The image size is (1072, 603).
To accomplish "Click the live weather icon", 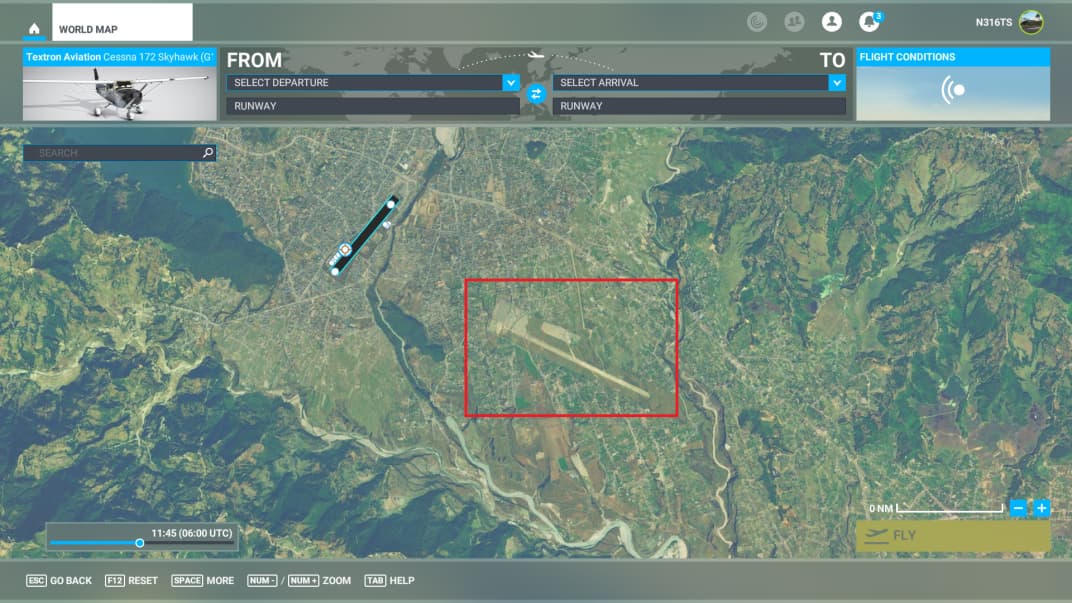I will (x=953, y=90).
